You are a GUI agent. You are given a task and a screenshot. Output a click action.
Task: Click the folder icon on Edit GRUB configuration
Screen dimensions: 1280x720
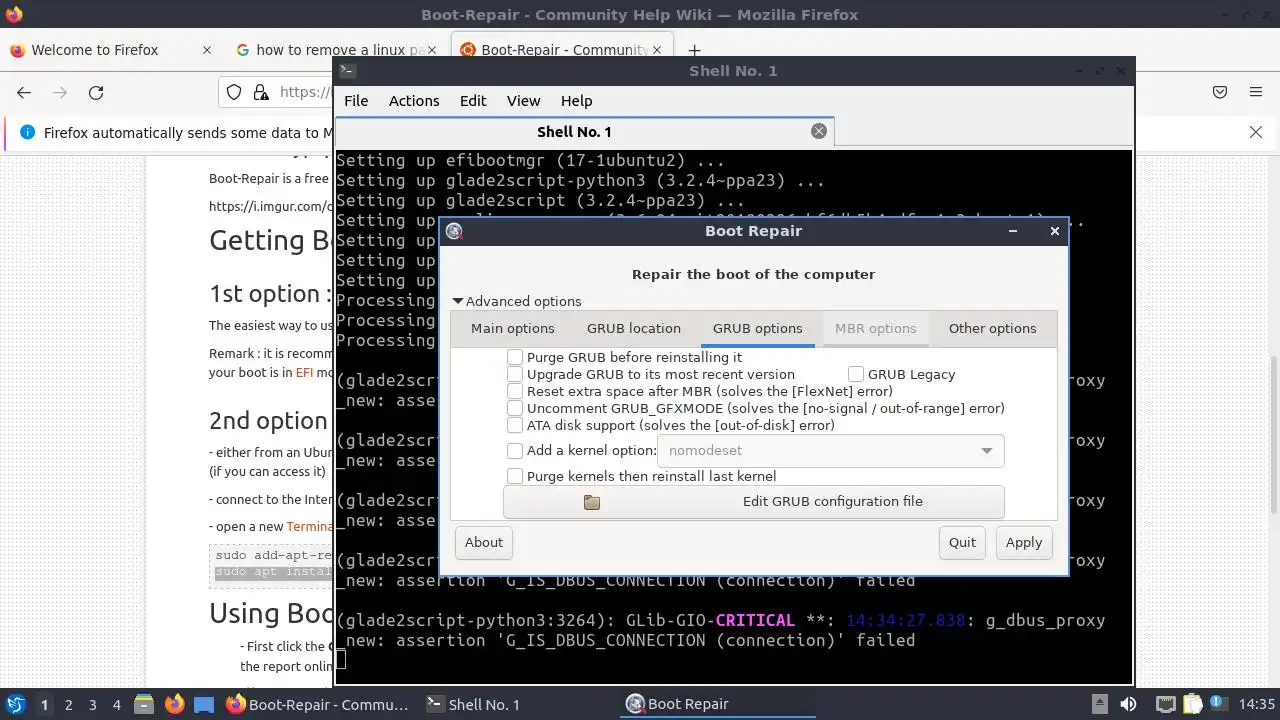[592, 502]
